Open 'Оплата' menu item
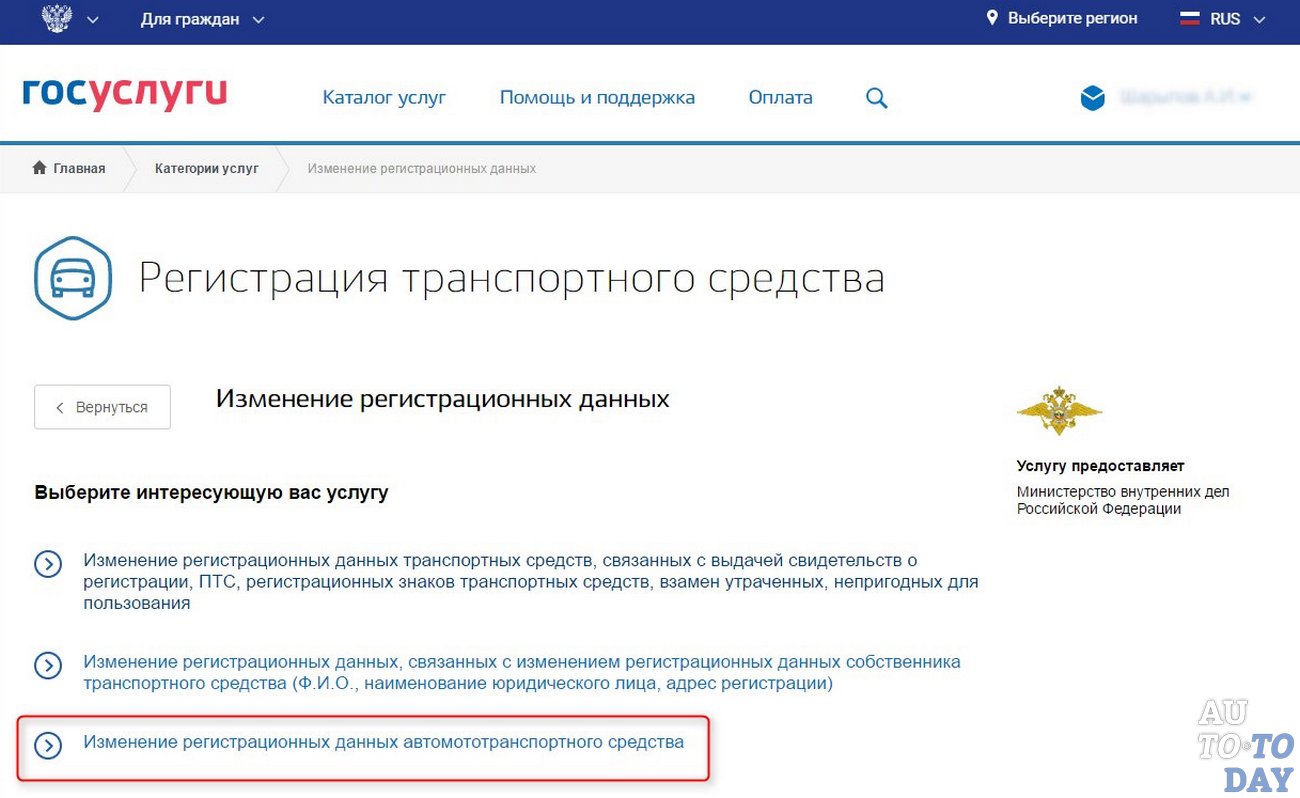 click(x=780, y=97)
